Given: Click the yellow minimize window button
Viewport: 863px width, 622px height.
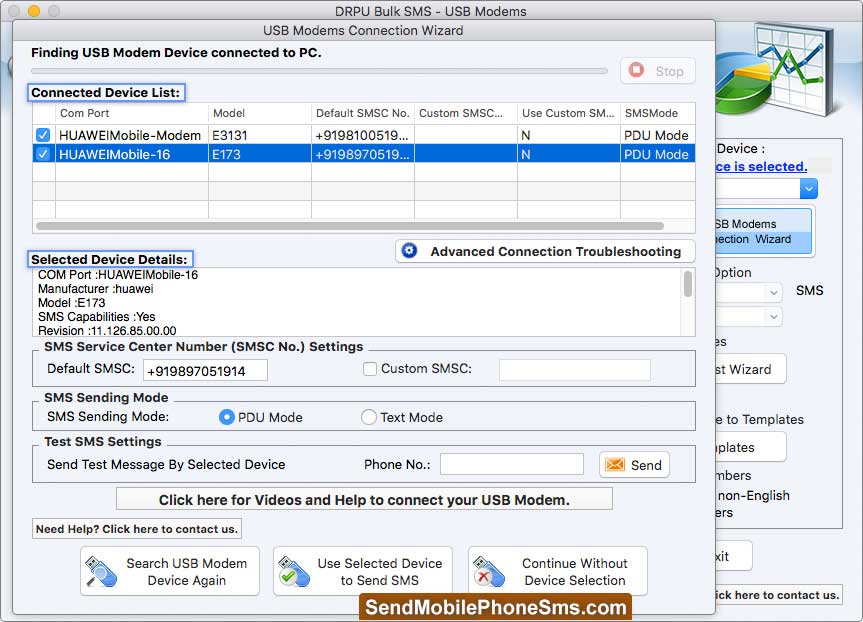Looking at the screenshot, I should tap(34, 10).
